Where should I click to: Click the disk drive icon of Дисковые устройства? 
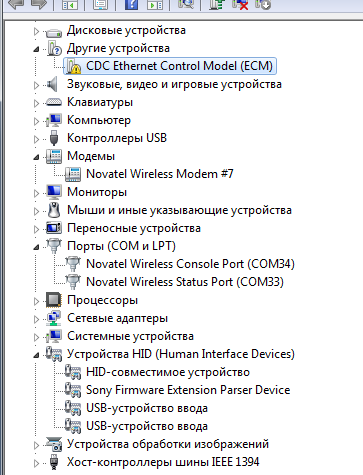(x=54, y=32)
